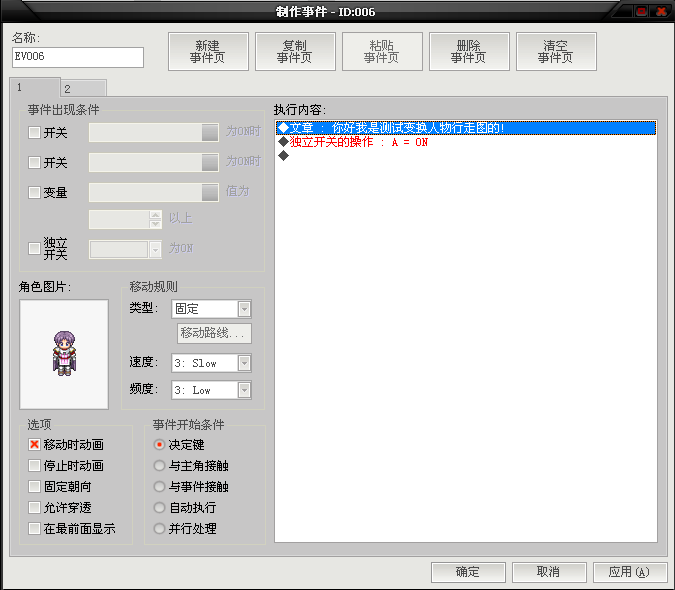Switch to event page tab 2
This screenshot has width=675, height=590.
click(84, 89)
